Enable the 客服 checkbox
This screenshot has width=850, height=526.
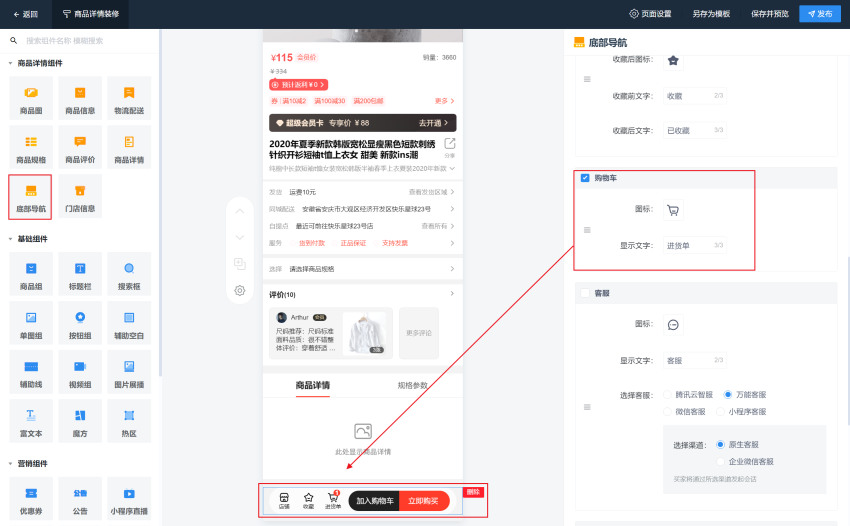(x=585, y=293)
